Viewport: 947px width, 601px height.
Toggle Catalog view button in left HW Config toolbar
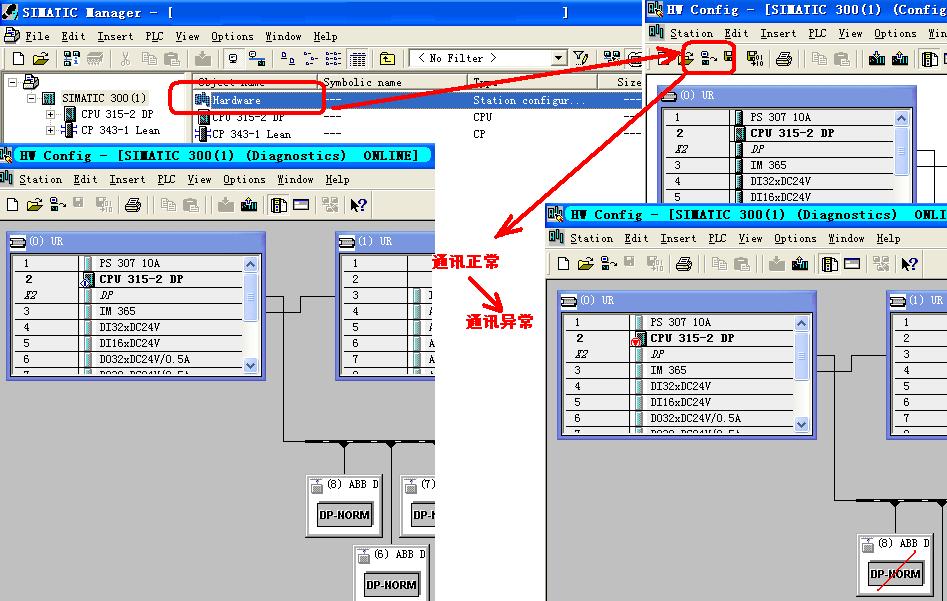pos(279,205)
